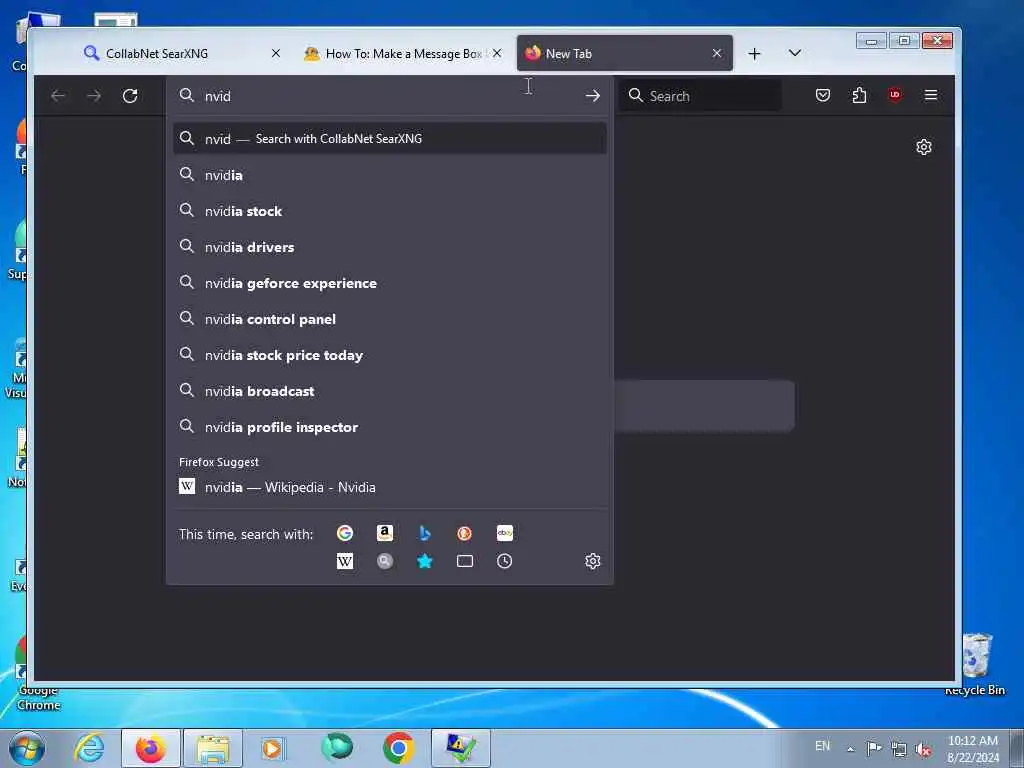This screenshot has width=1024, height=768.
Task: Switch to How To: Make a Message Box tab
Action: [x=403, y=54]
